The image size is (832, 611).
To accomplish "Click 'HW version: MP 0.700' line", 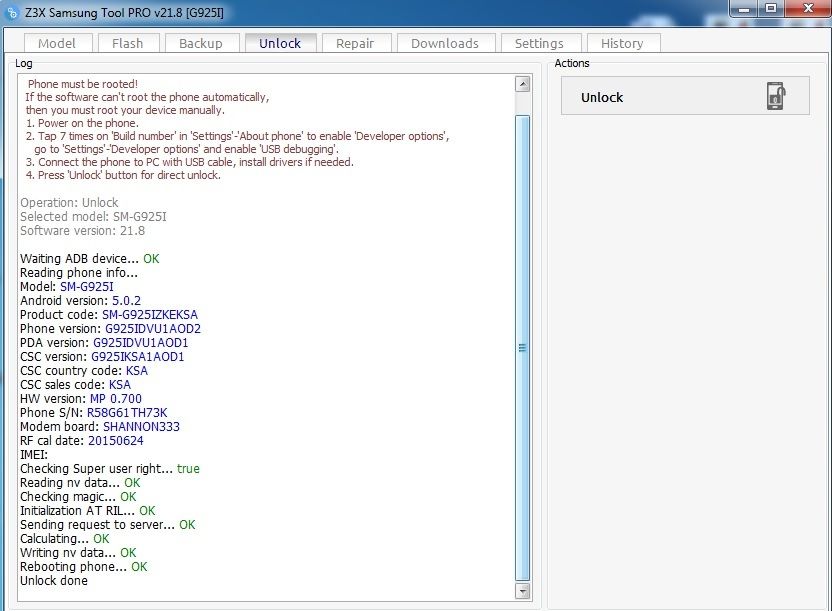I will 81,399.
